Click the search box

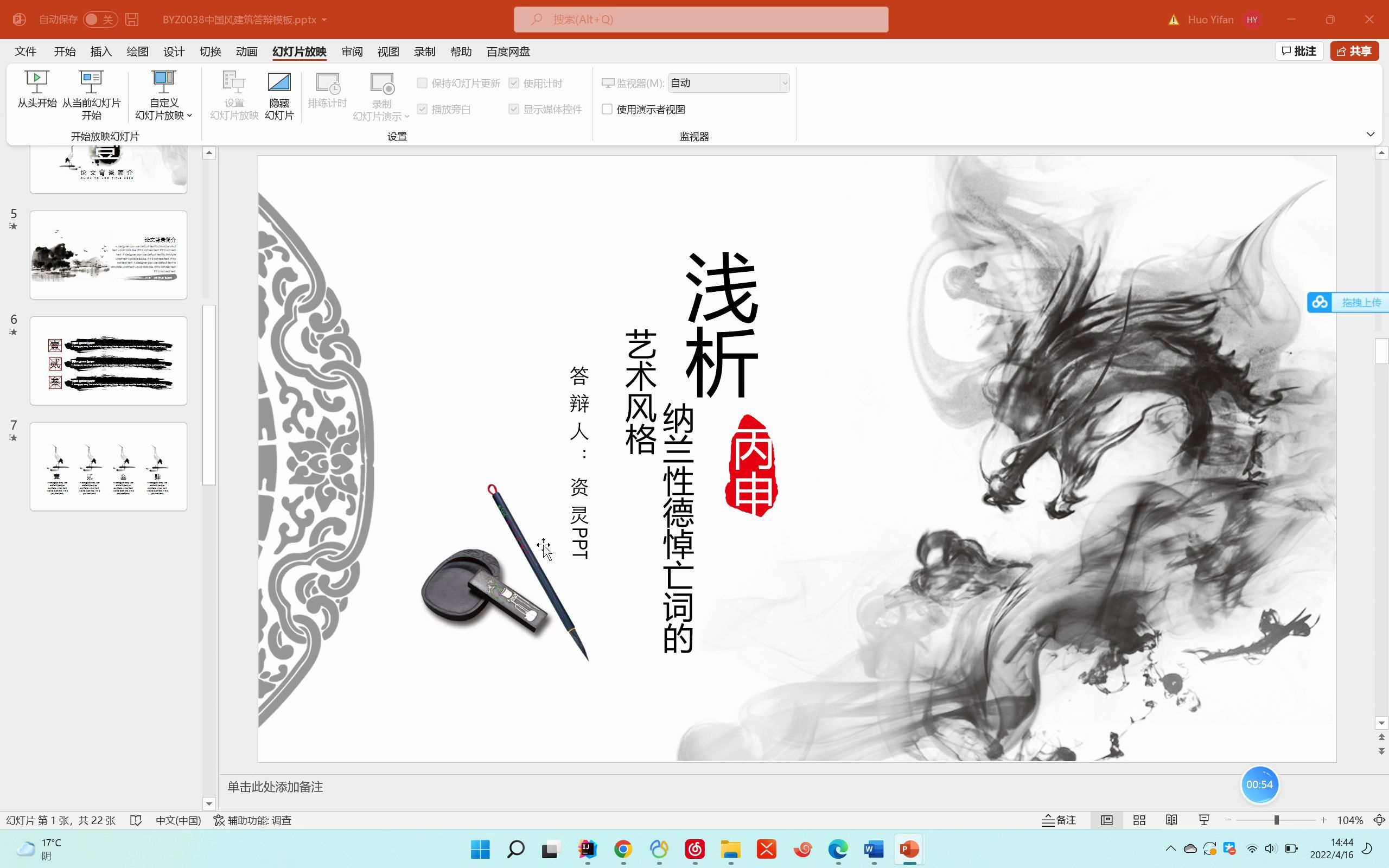[x=701, y=20]
